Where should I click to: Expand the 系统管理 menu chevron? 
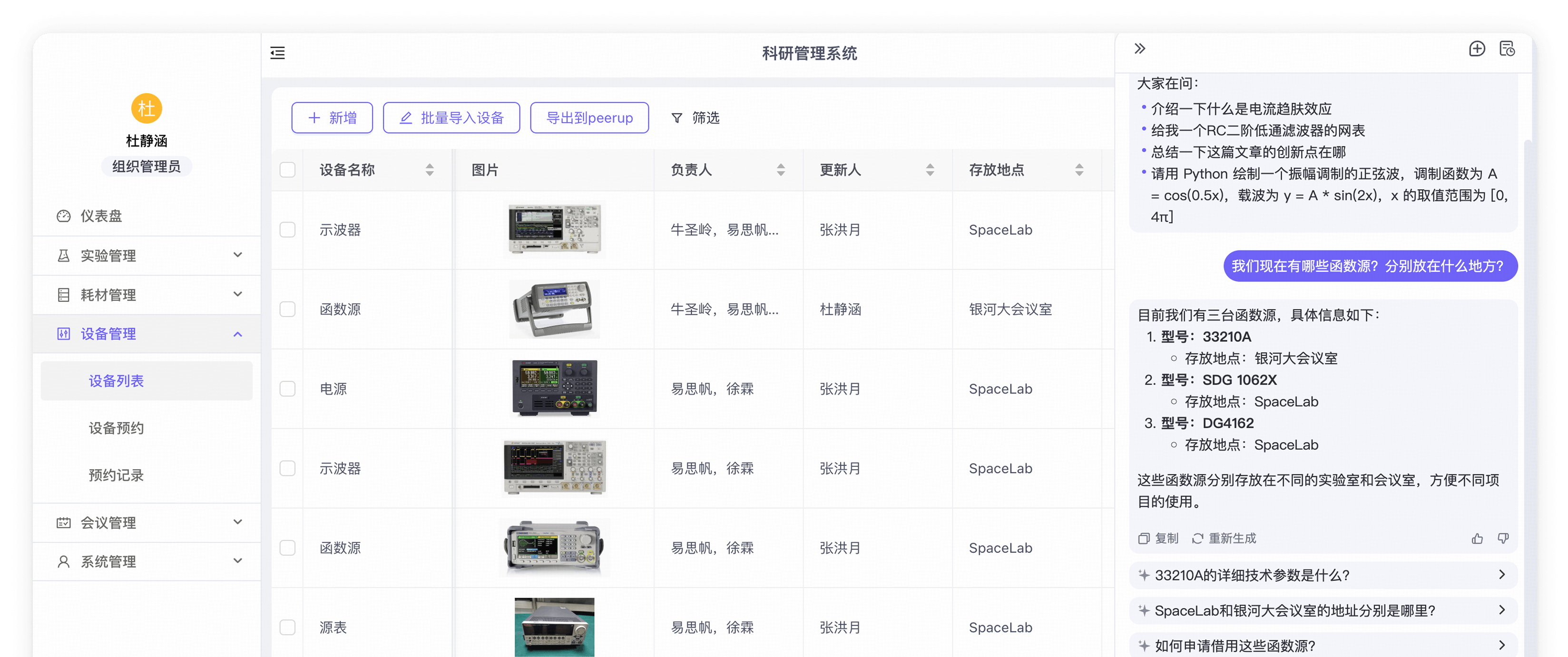point(238,561)
